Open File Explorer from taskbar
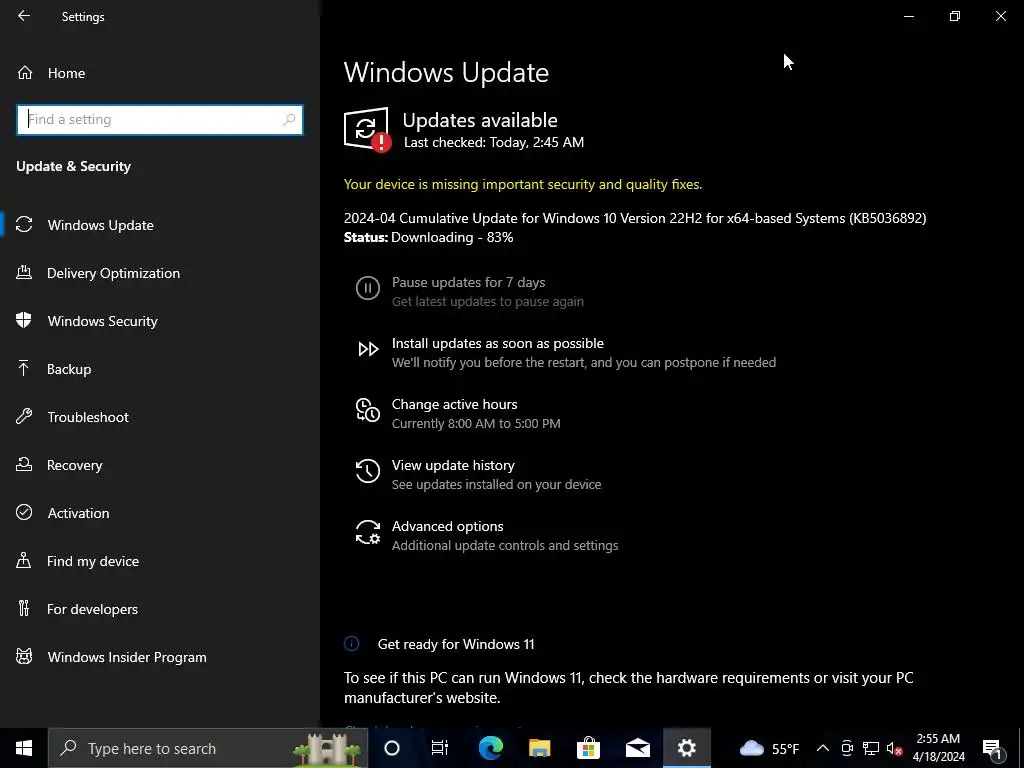The image size is (1024, 768). click(x=539, y=748)
